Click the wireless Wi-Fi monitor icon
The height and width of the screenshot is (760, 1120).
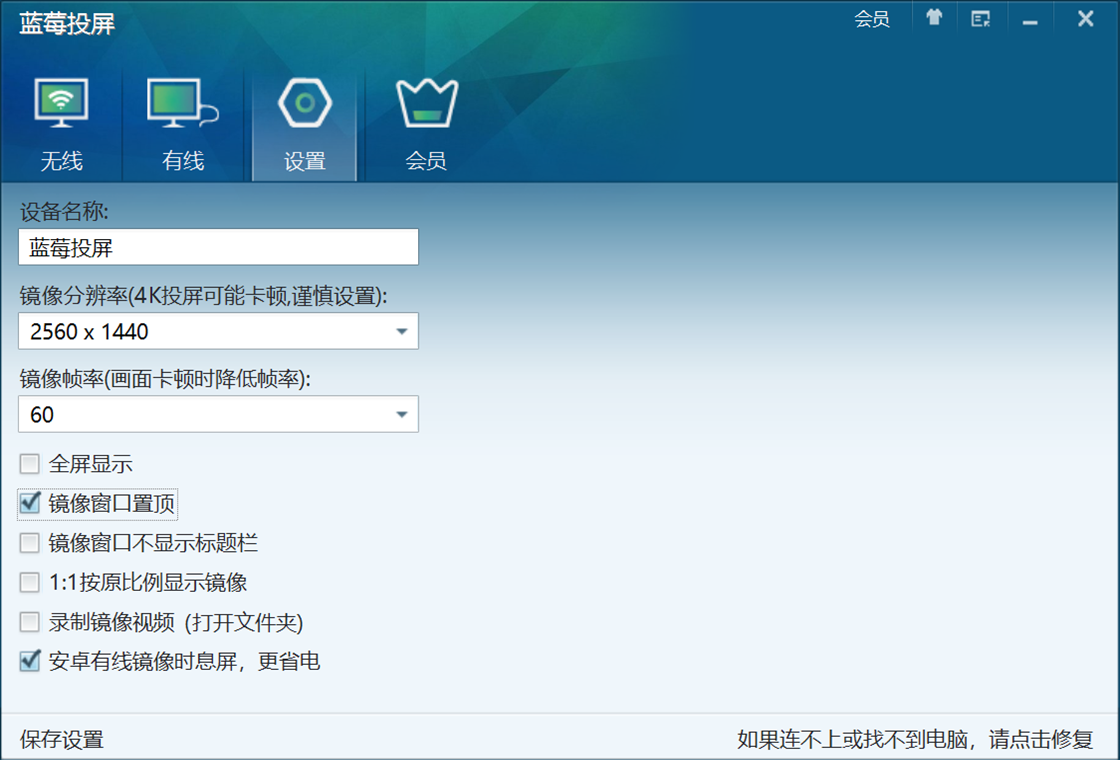click(62, 103)
